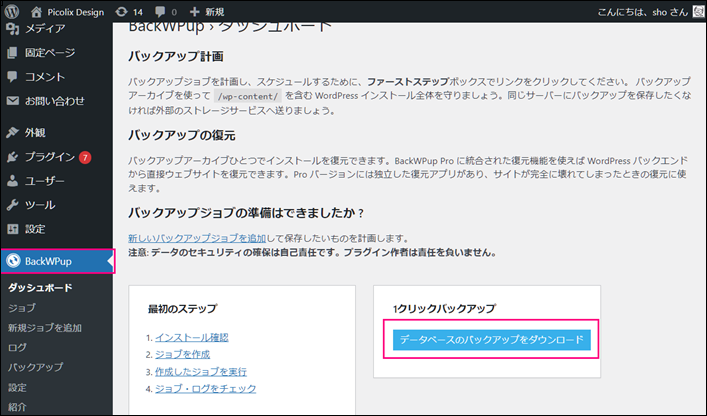The height and width of the screenshot is (416, 707).
Task: Open the Picolix Design site home icon
Action: (36, 12)
